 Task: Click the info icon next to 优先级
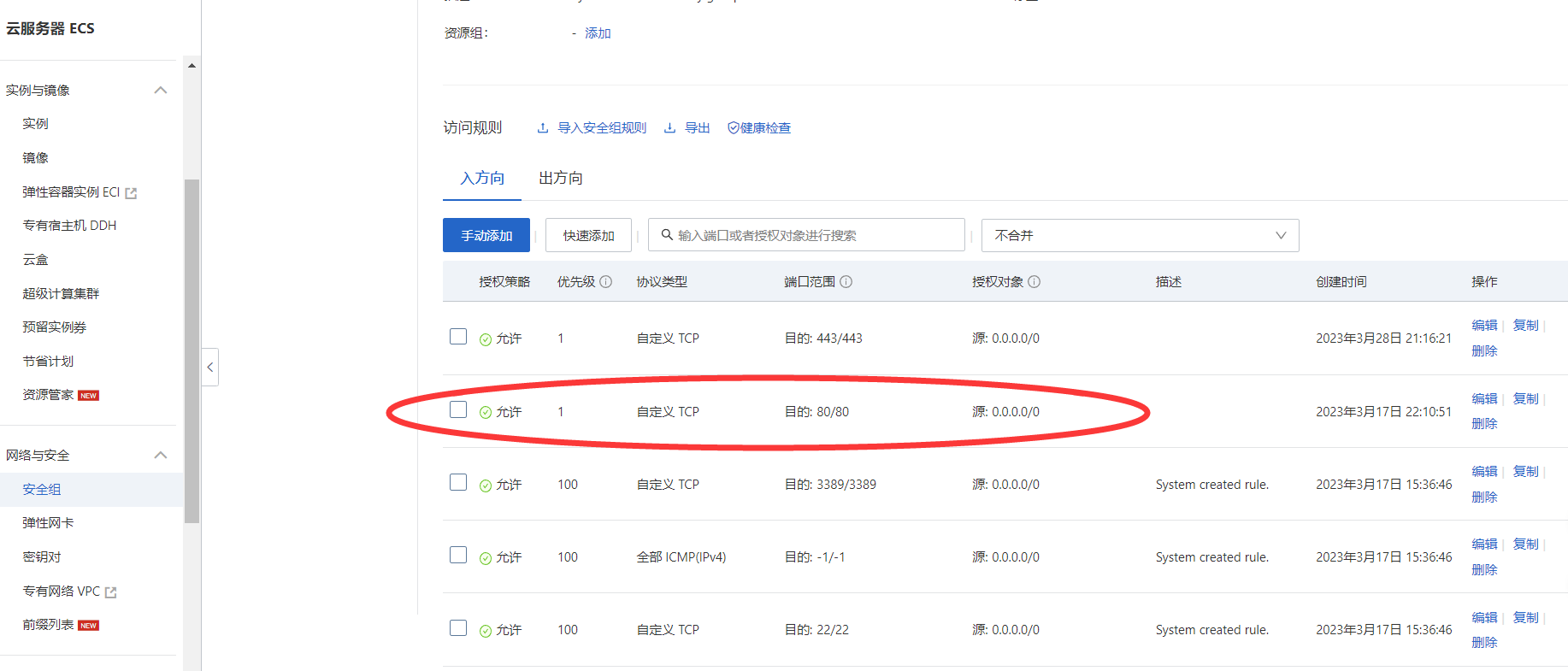(x=605, y=282)
